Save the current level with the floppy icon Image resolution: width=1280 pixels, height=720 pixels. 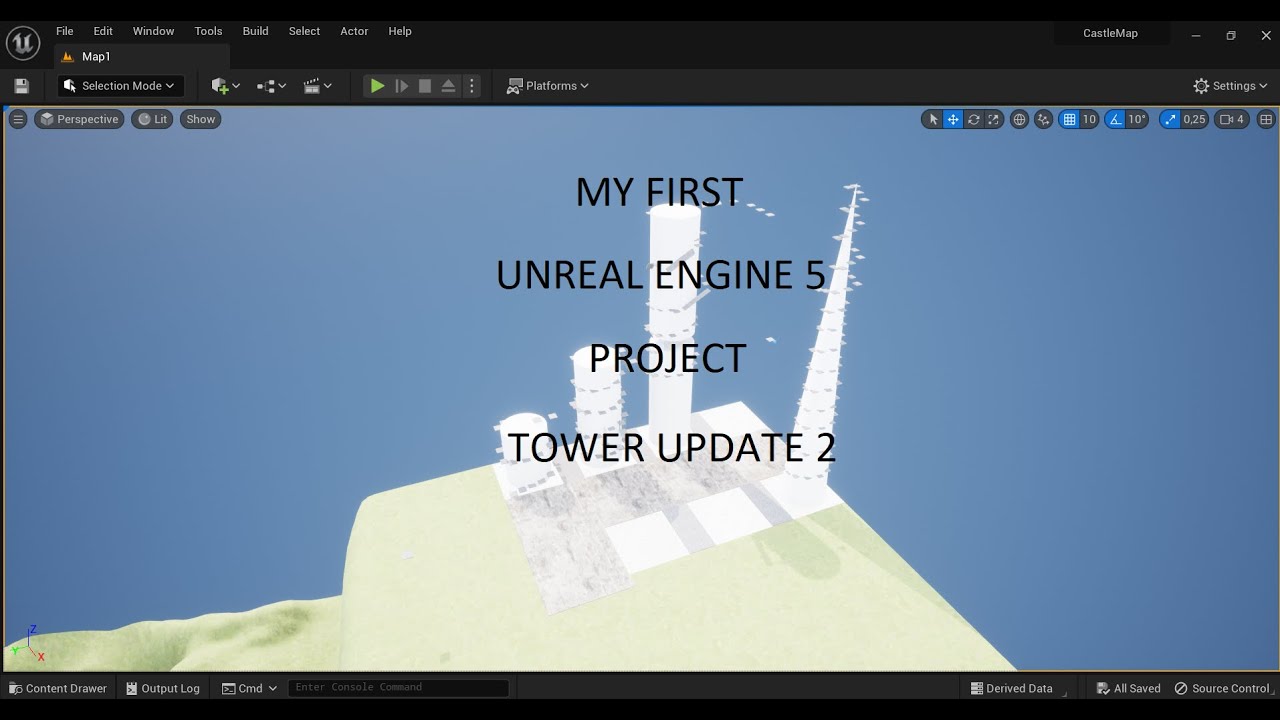pos(22,86)
